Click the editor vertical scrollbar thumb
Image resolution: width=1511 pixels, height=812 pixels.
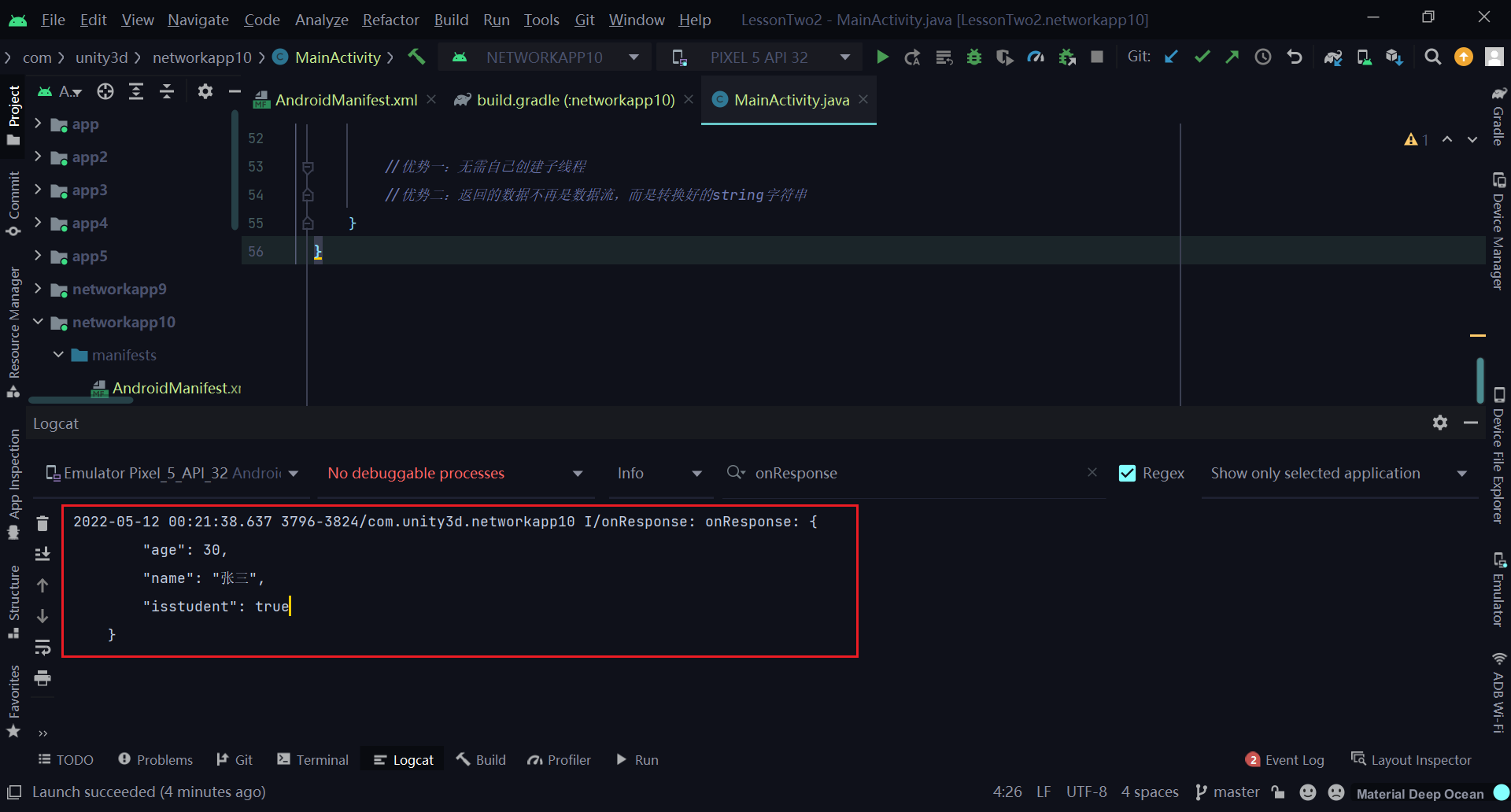[1480, 380]
